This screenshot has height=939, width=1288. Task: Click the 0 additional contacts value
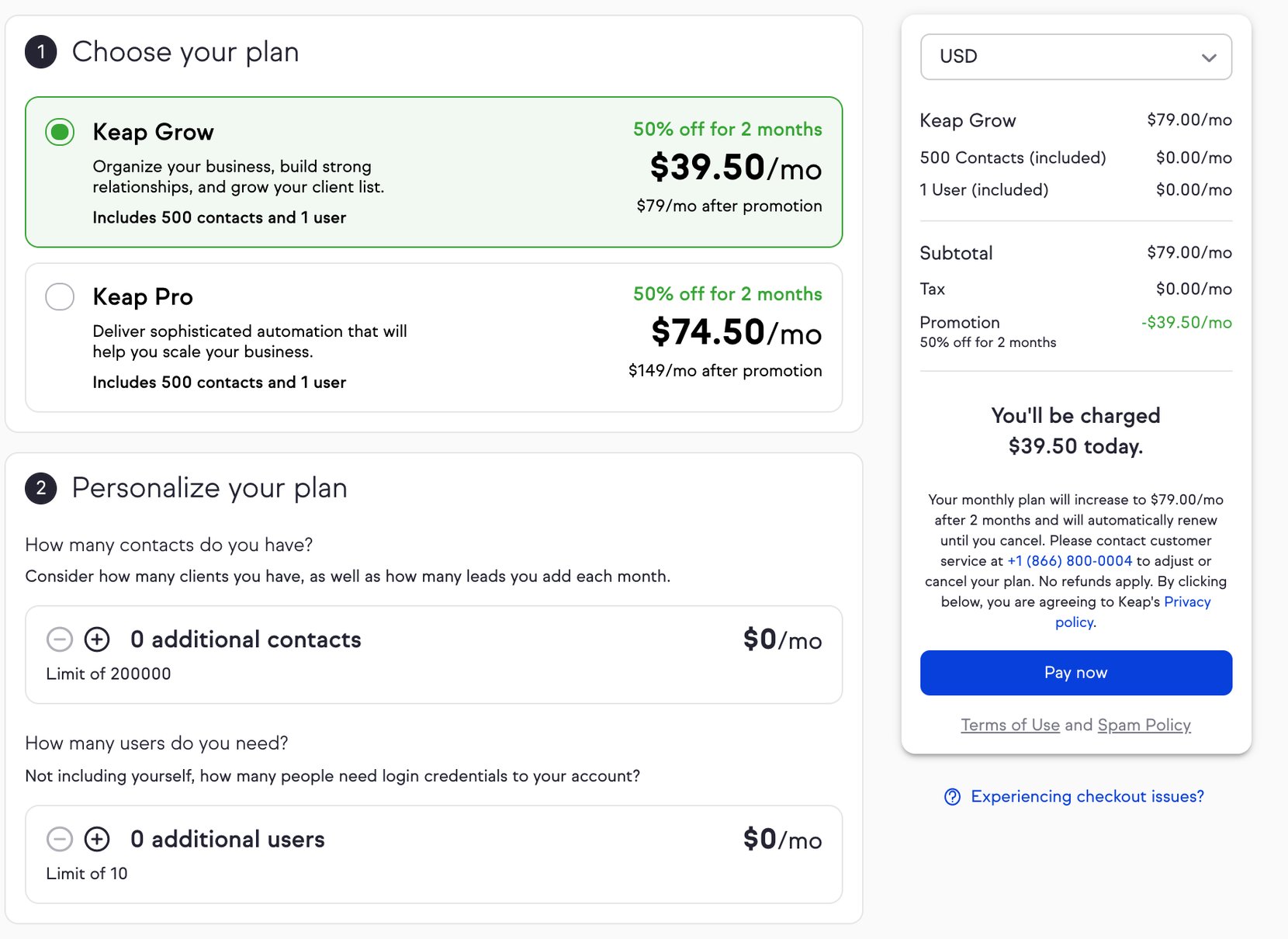click(245, 639)
